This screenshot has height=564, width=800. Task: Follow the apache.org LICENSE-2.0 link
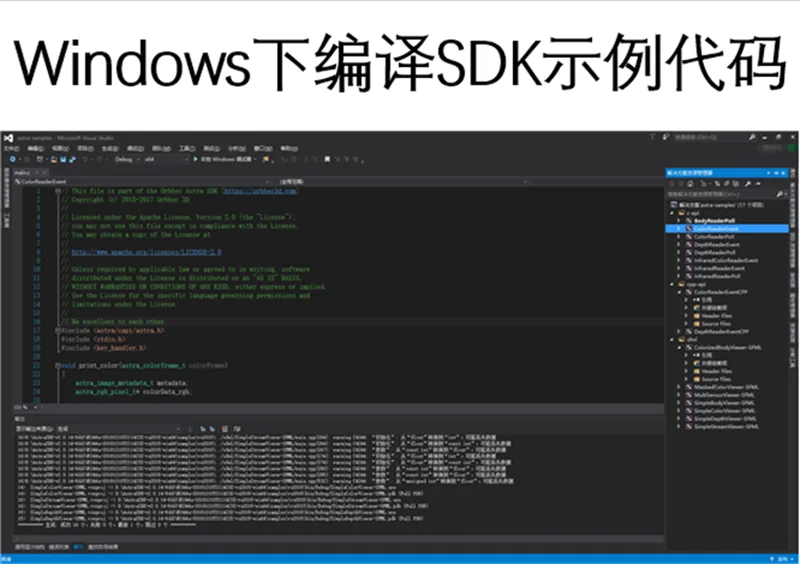(x=146, y=252)
